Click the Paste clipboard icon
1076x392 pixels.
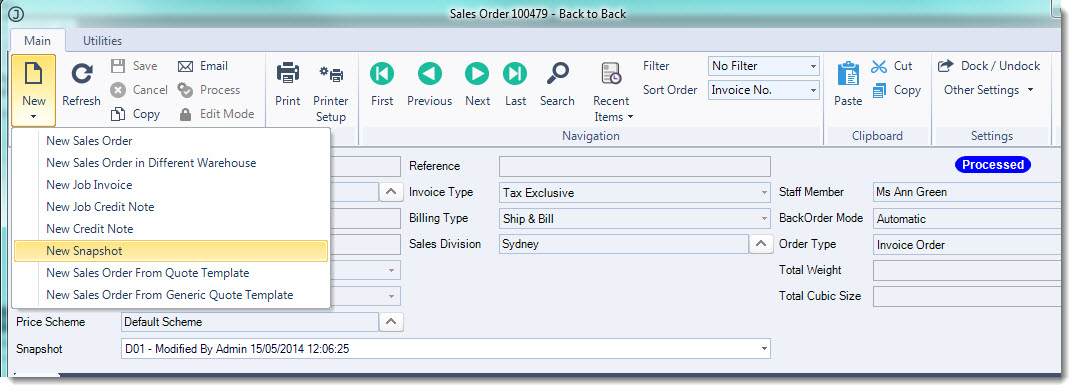(848, 73)
